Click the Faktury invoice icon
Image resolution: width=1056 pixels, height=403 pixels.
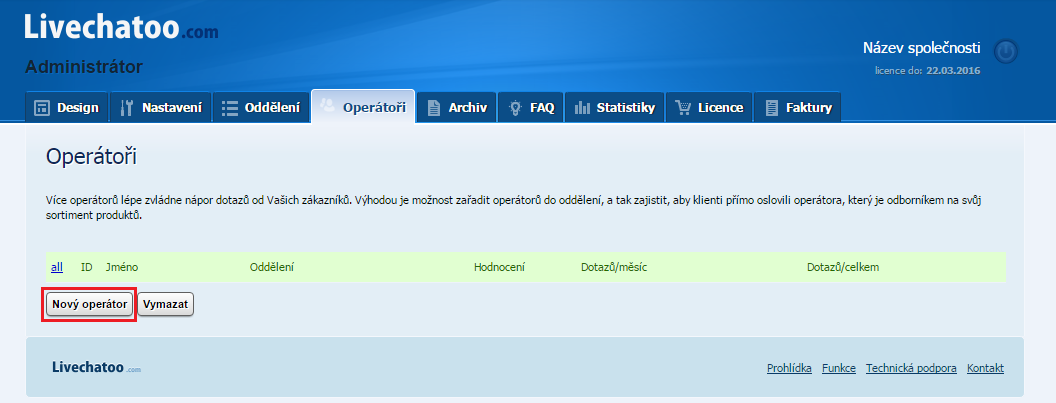click(x=772, y=108)
